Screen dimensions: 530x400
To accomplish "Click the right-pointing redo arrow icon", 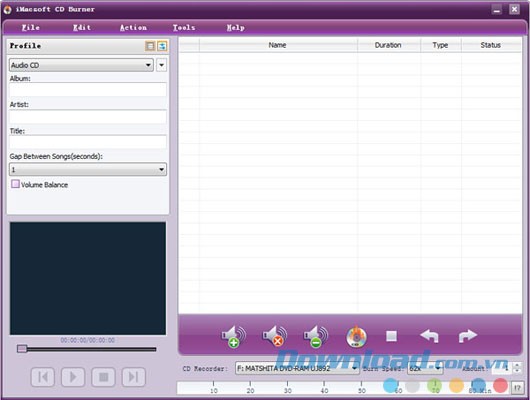I will (x=468, y=336).
